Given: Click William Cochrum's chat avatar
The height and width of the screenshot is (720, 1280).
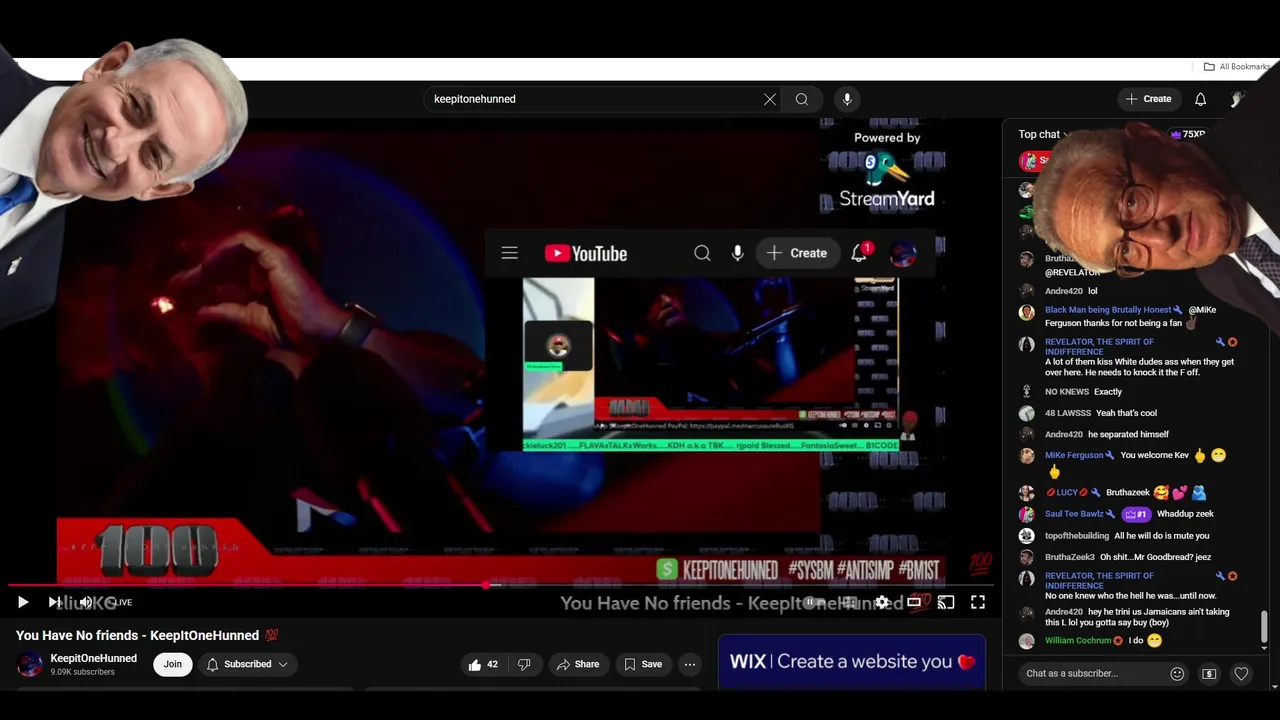Looking at the screenshot, I should [x=1027, y=641].
